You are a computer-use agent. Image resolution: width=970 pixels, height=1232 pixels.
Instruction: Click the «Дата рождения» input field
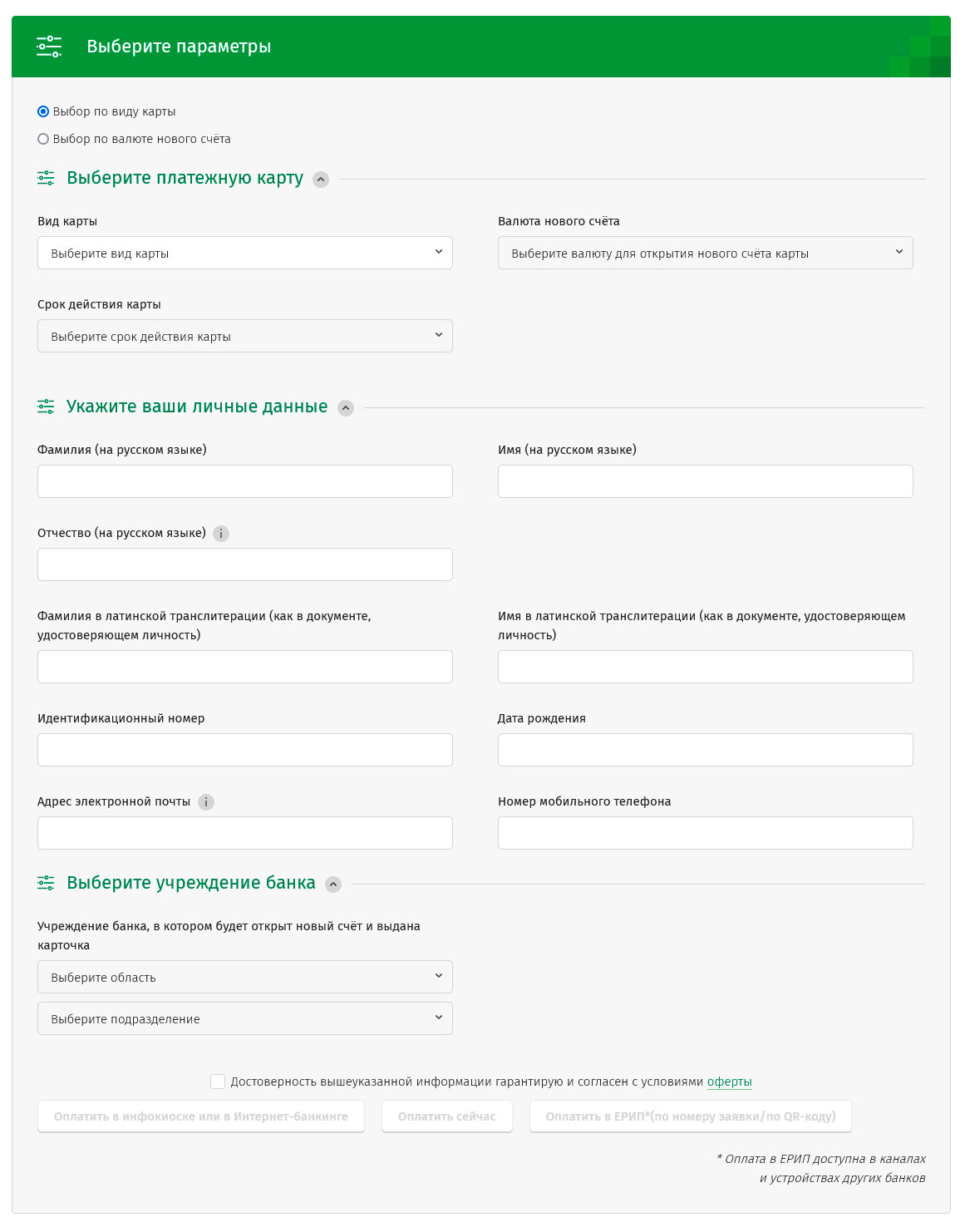tap(705, 749)
